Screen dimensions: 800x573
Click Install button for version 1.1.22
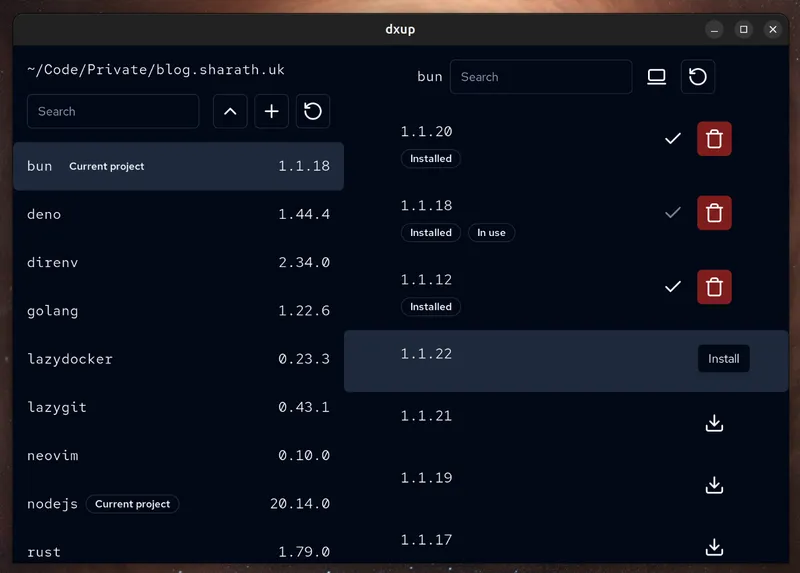point(723,359)
